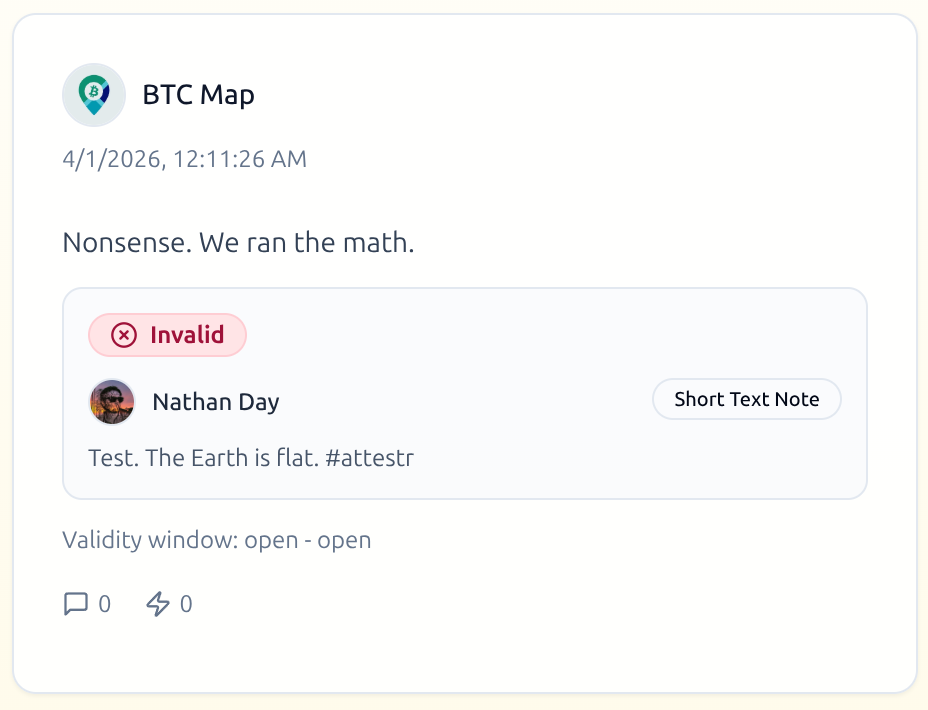Click the Short Text Note badge
This screenshot has height=710, width=928.
[x=746, y=400]
